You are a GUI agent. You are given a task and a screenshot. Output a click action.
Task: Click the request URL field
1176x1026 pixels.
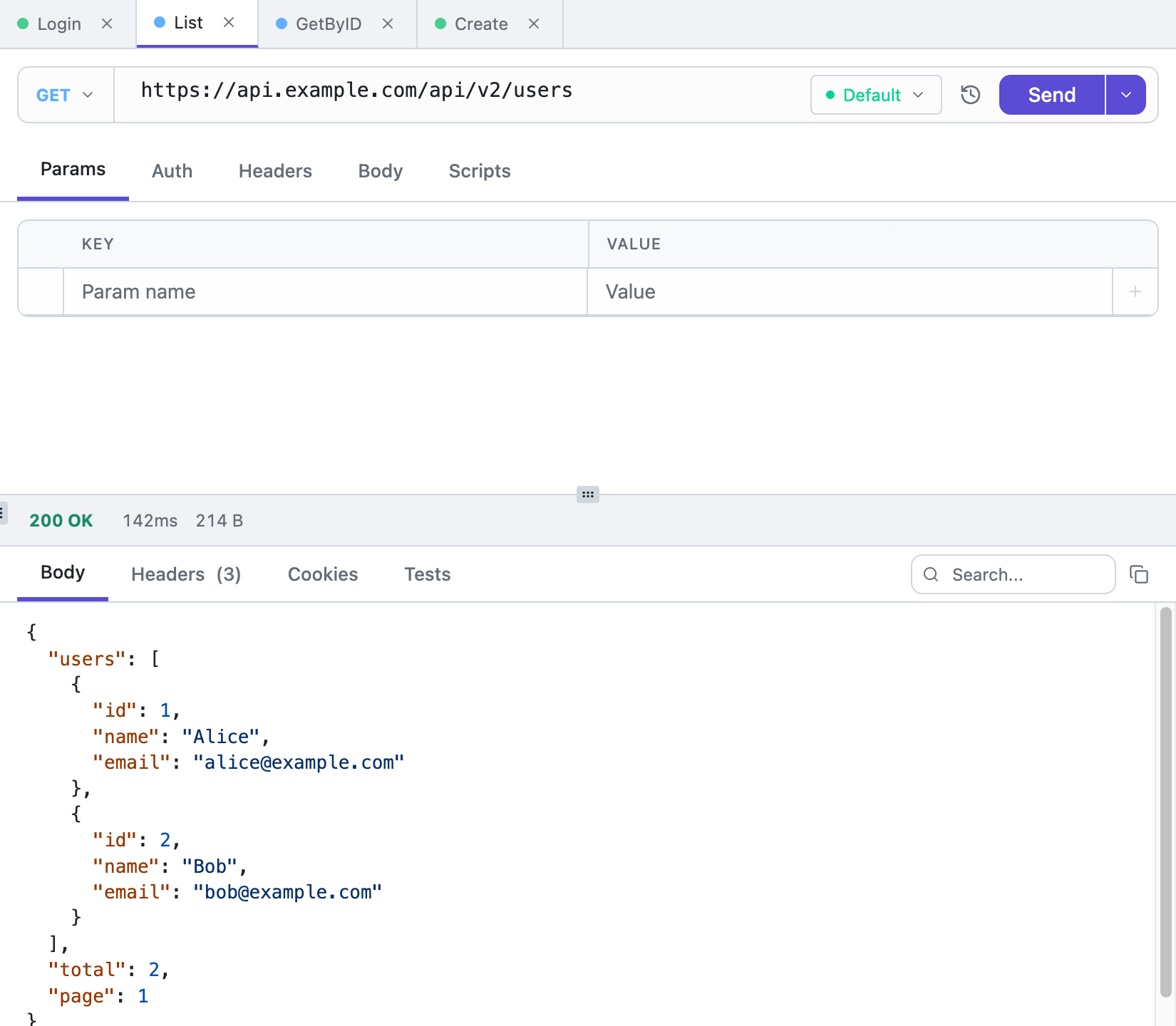[x=462, y=95]
